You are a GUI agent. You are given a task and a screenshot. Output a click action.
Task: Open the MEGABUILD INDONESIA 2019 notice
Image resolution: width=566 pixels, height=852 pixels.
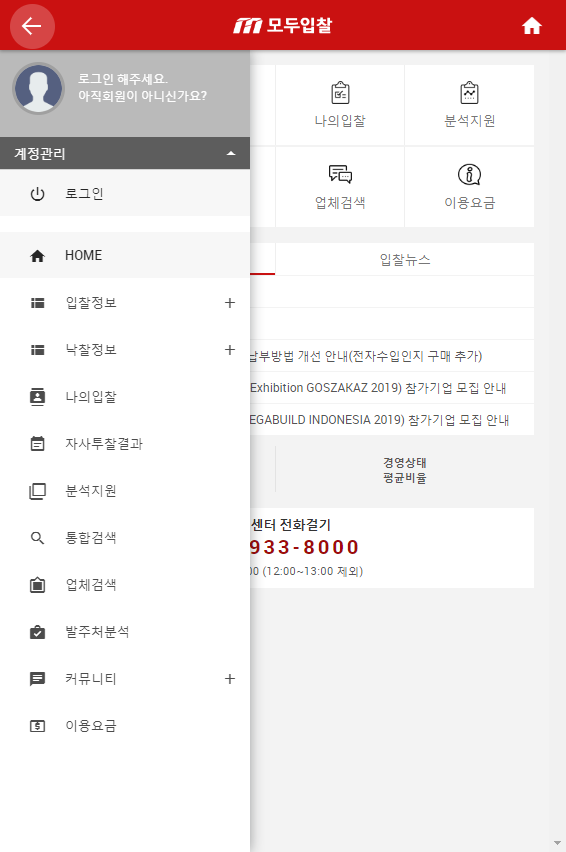(x=379, y=420)
